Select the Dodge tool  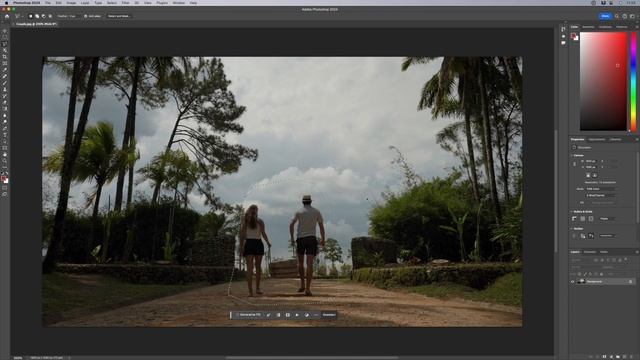click(5, 122)
